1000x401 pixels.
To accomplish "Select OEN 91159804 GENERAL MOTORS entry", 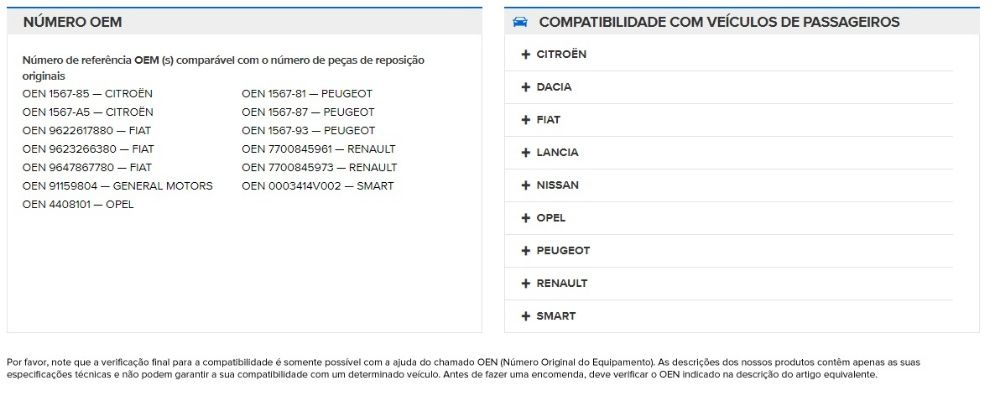I will click(x=117, y=186).
